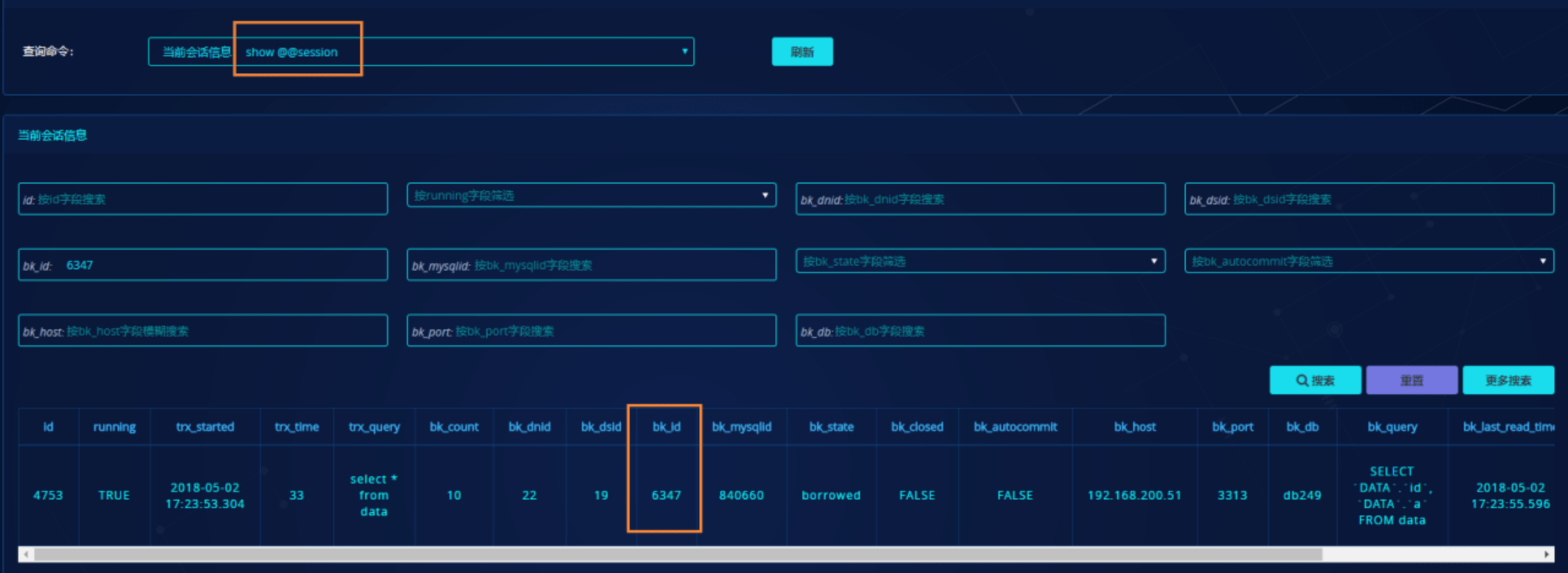Click the bk_id table cell 6347

click(666, 495)
